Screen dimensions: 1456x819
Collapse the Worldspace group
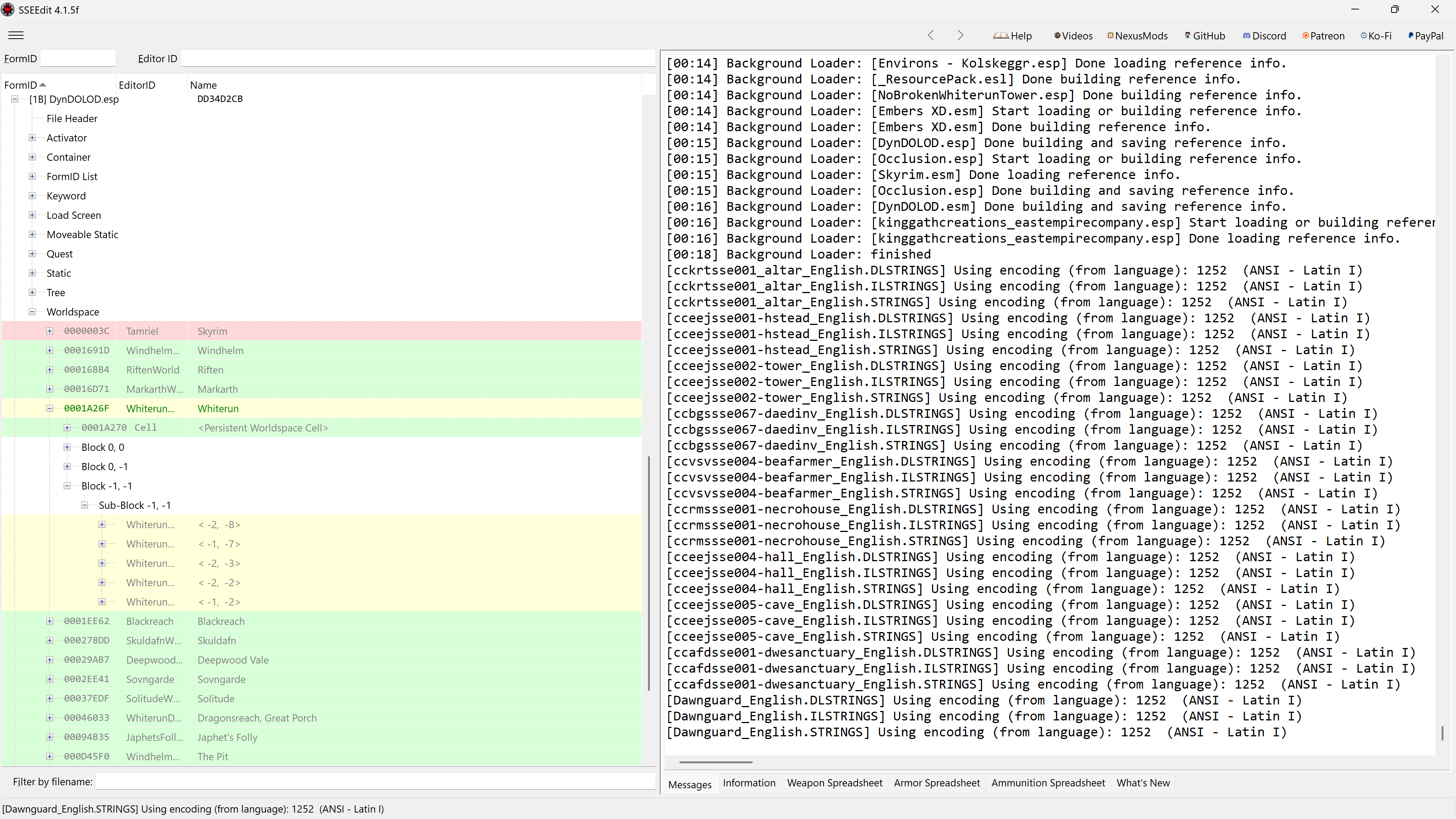tap(32, 312)
